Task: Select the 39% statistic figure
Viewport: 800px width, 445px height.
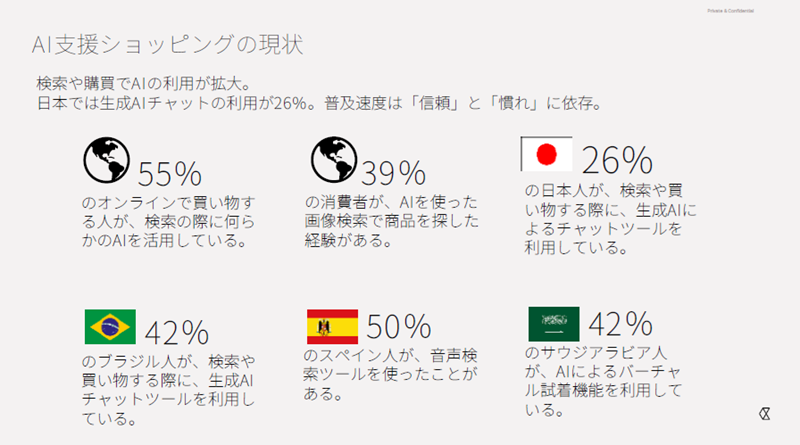Action: [392, 174]
